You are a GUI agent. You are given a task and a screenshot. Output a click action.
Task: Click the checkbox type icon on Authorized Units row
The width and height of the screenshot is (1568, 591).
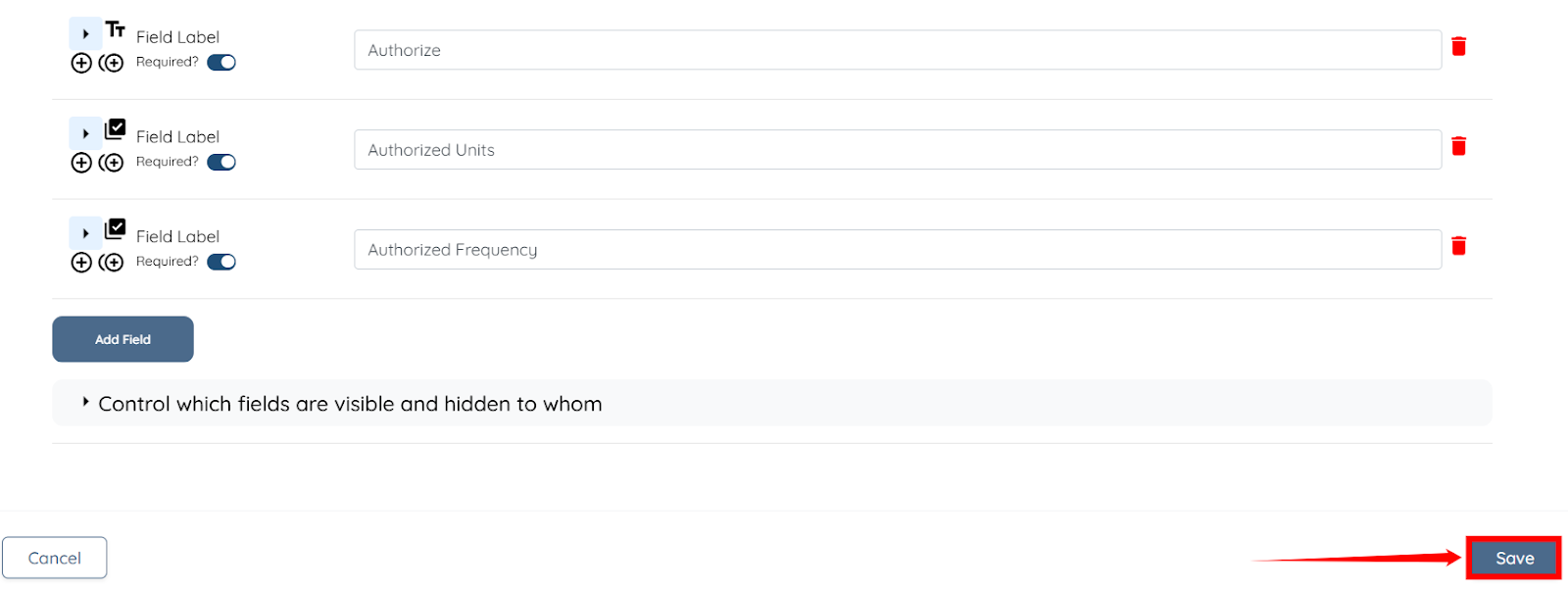[116, 129]
